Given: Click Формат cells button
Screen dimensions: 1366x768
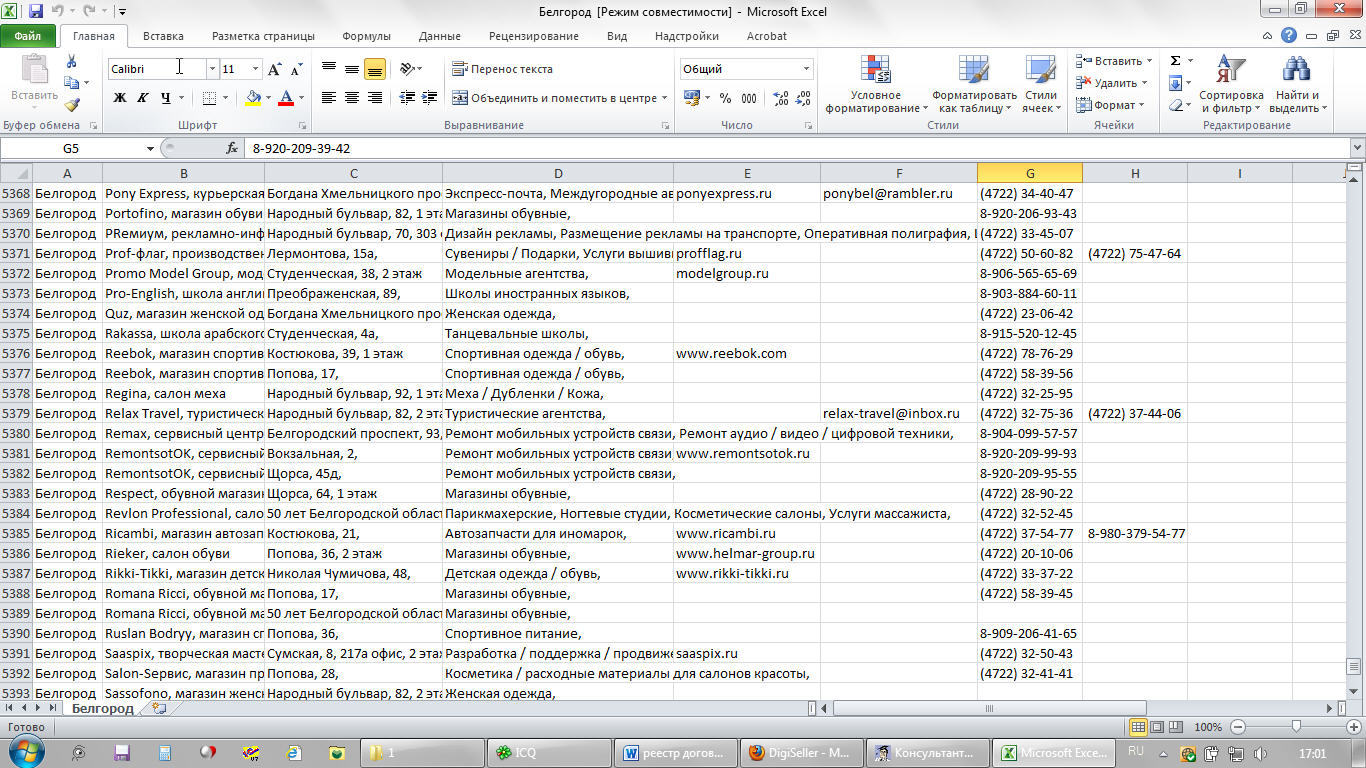Looking at the screenshot, I should pyautogui.click(x=1110, y=105).
